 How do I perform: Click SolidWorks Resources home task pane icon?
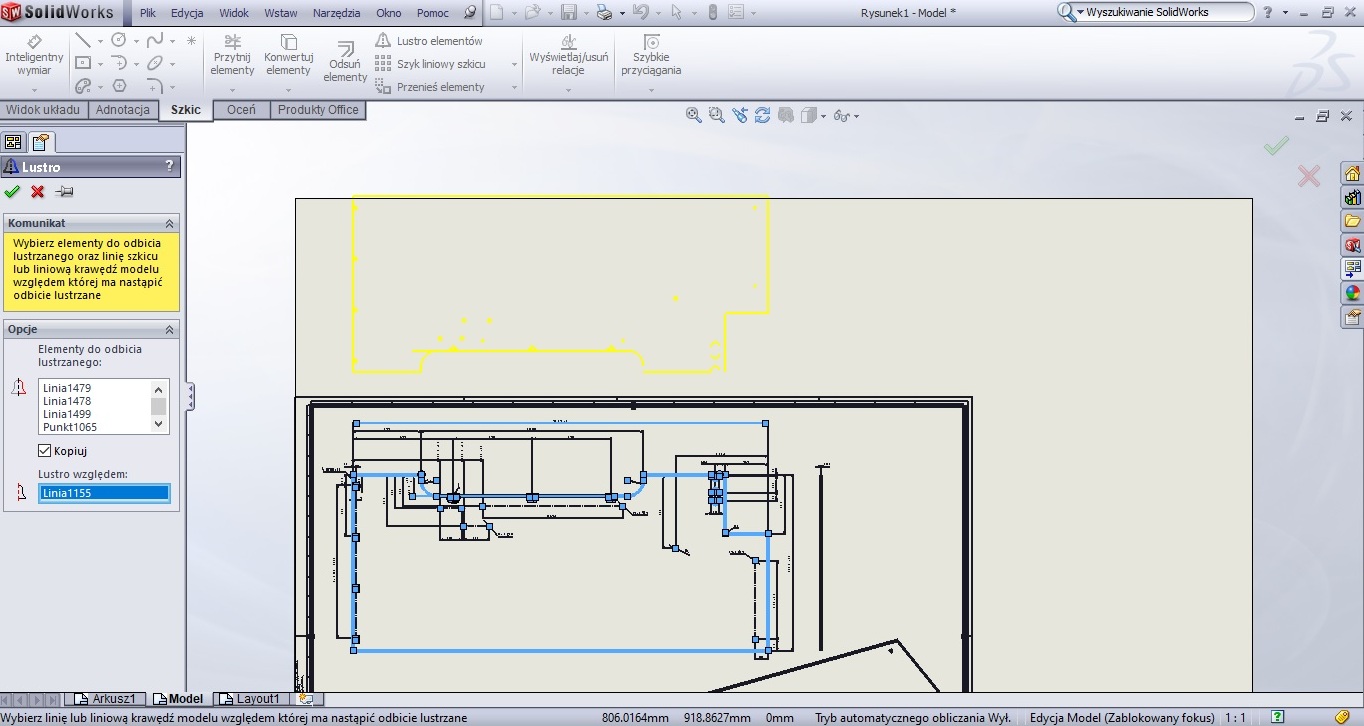pyautogui.click(x=1352, y=173)
